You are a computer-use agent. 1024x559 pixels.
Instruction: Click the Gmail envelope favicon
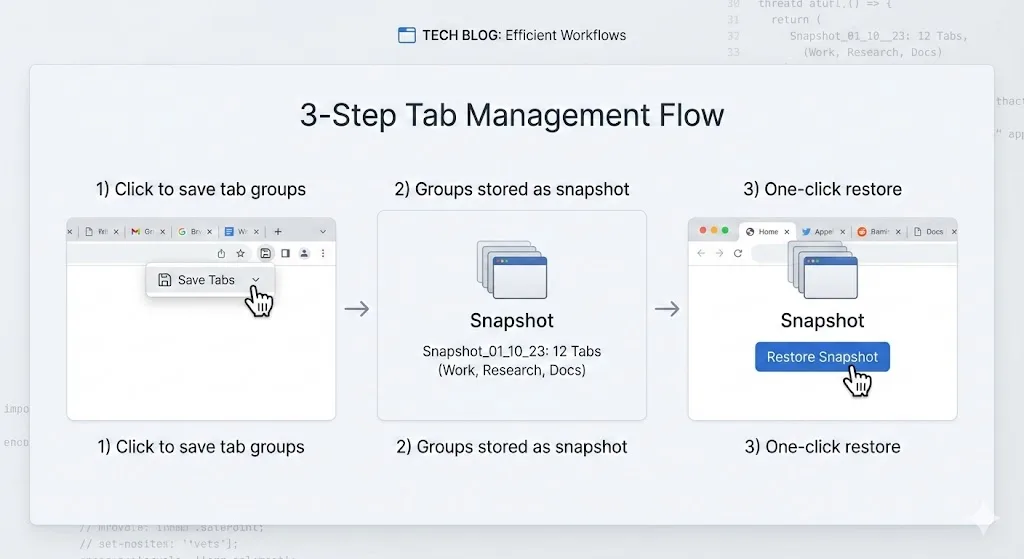tap(135, 232)
